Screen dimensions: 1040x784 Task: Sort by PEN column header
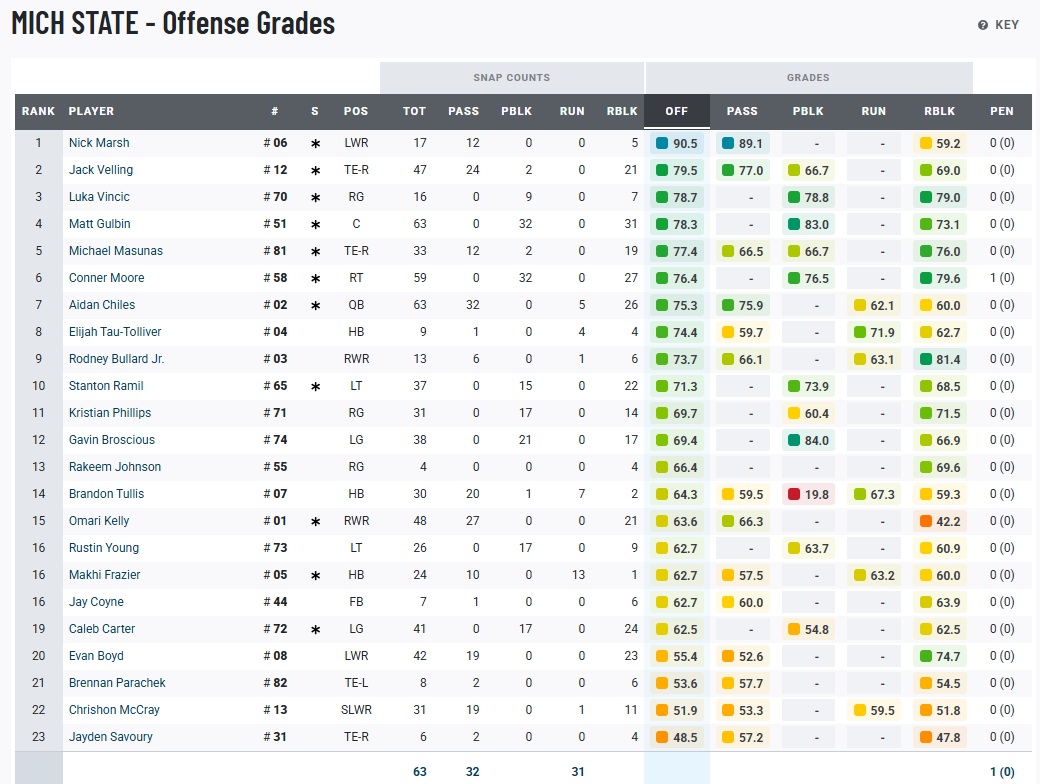point(1001,111)
